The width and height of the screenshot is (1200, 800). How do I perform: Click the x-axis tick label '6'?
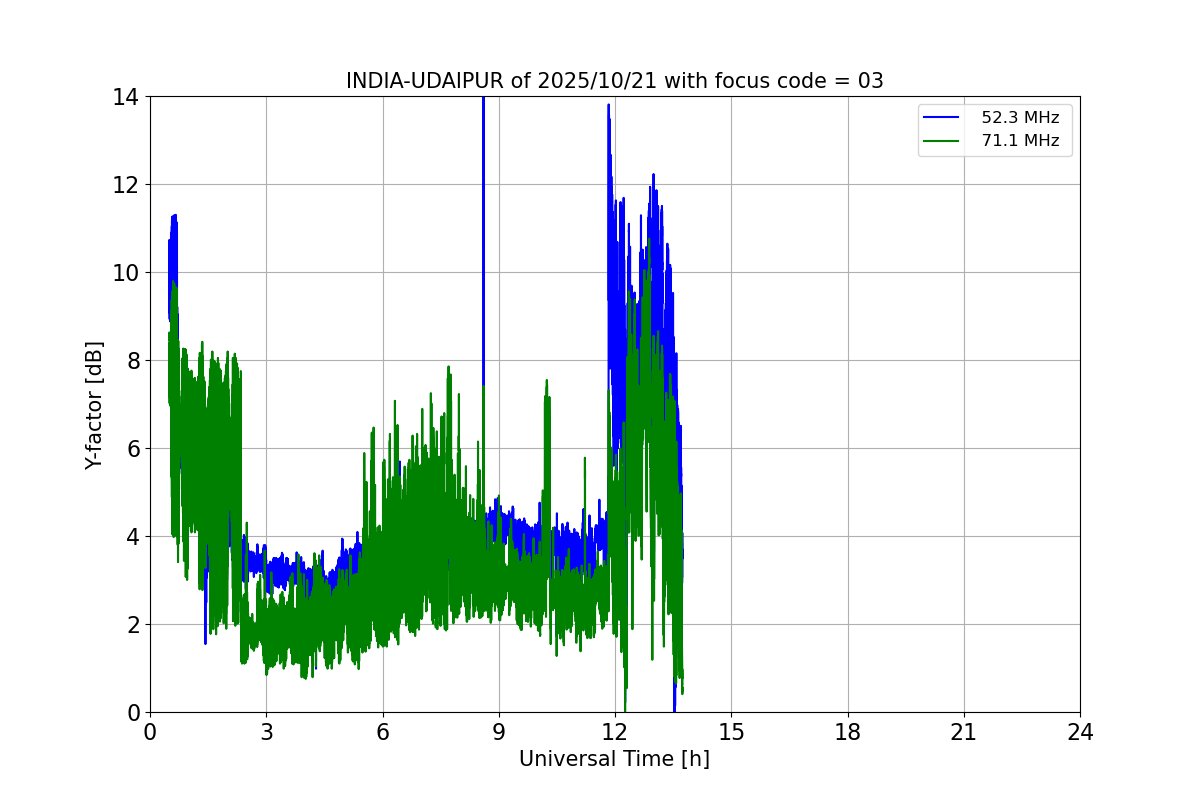[x=382, y=732]
